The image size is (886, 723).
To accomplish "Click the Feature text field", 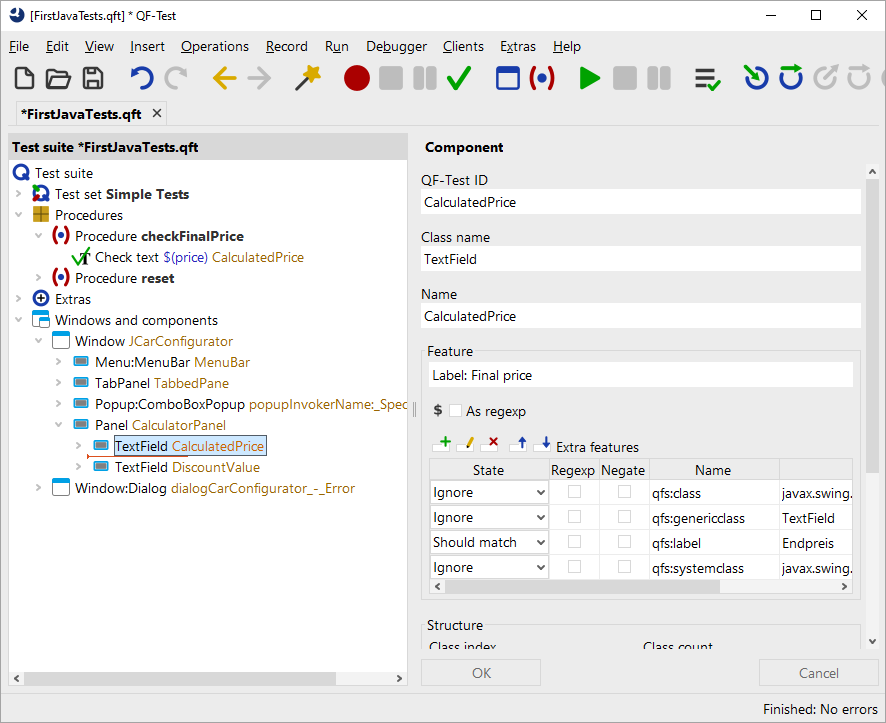I will (x=641, y=375).
